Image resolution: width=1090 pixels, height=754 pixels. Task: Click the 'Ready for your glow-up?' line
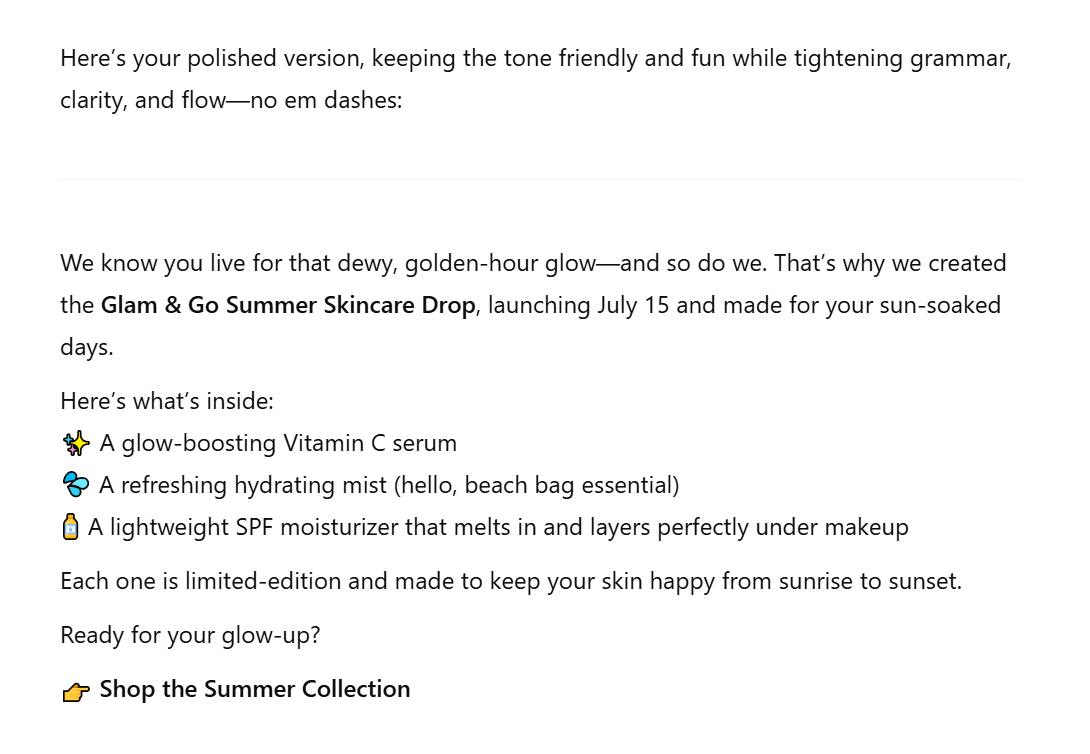pos(190,635)
